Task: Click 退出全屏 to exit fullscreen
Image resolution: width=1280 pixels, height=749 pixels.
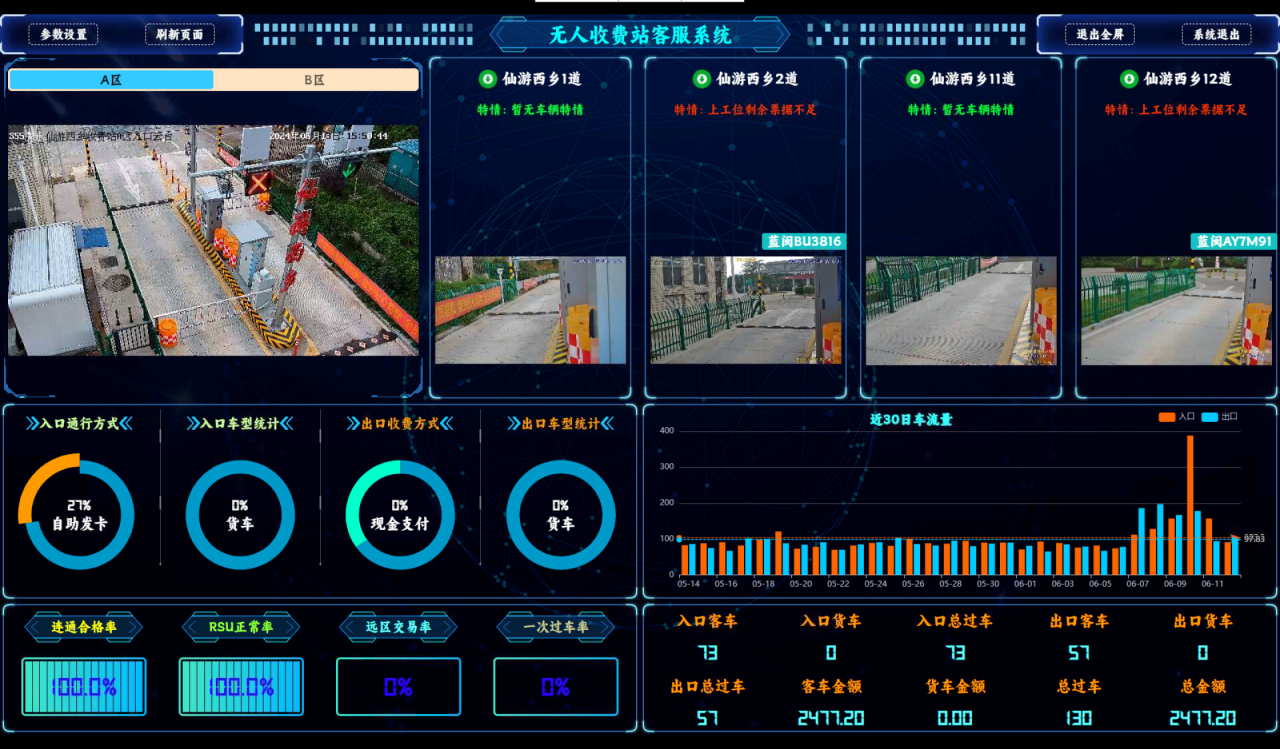Action: (1099, 34)
